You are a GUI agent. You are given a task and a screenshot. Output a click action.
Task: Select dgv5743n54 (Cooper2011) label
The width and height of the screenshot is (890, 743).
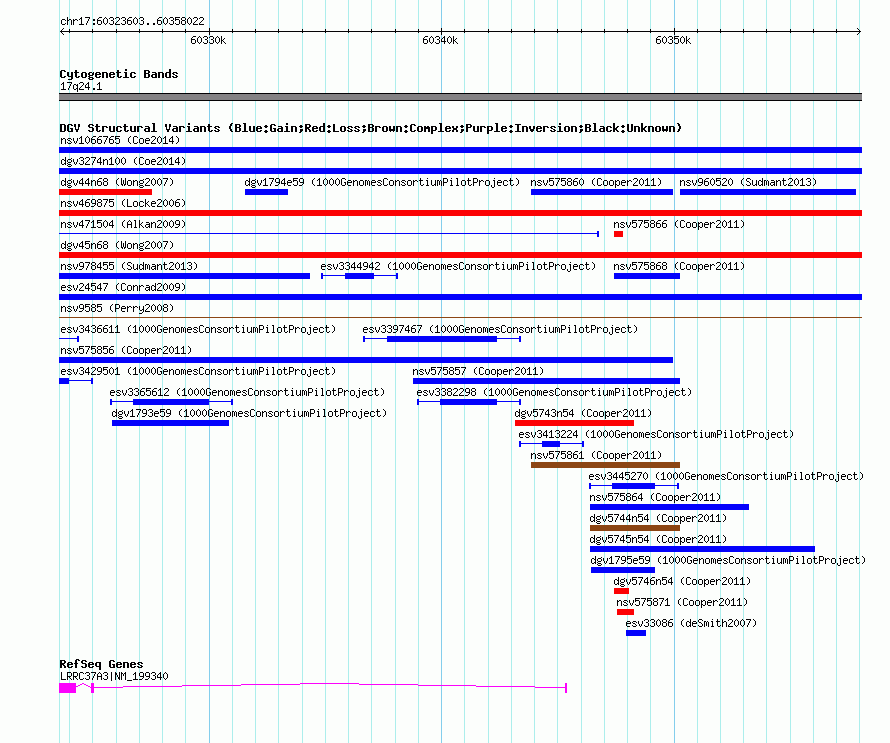point(583,413)
